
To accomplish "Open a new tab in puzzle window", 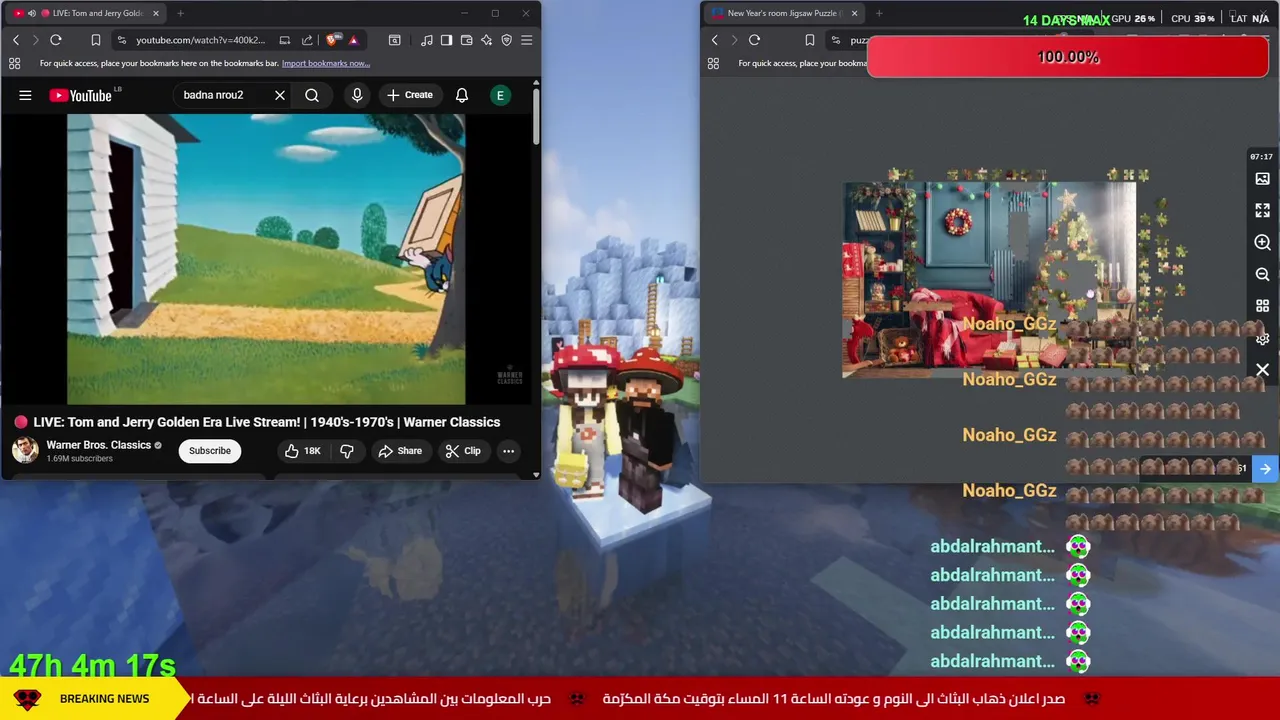I will point(879,13).
